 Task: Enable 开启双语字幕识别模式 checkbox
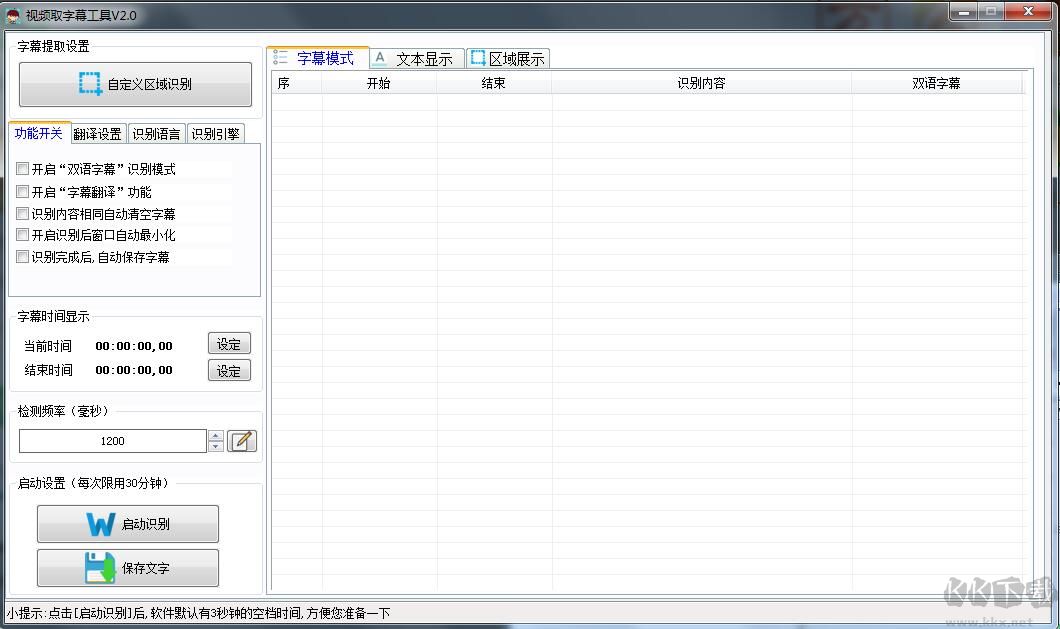22,168
